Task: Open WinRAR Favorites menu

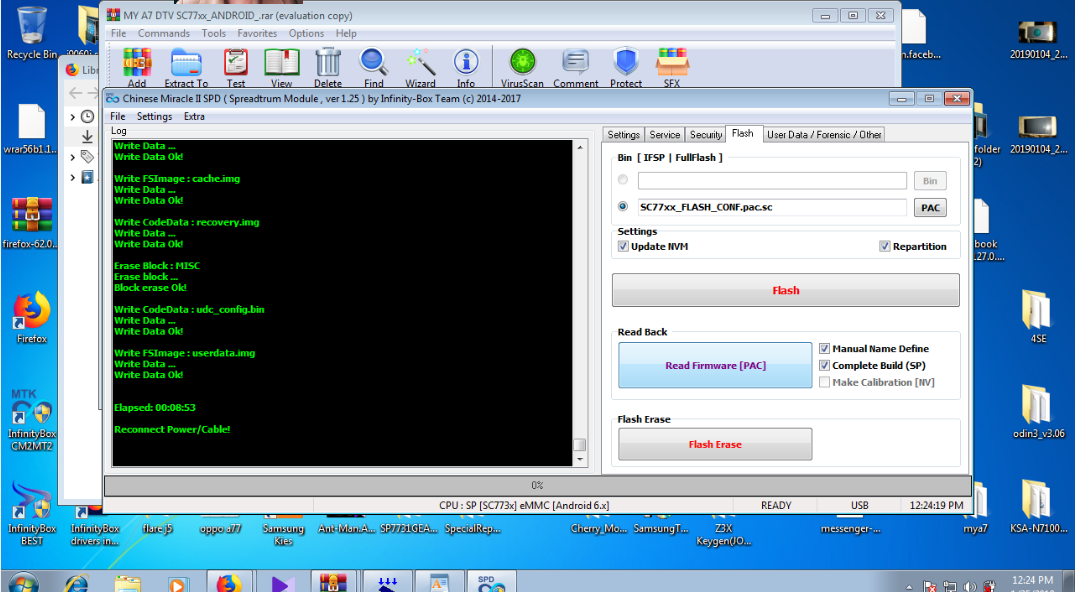Action: click(x=257, y=34)
